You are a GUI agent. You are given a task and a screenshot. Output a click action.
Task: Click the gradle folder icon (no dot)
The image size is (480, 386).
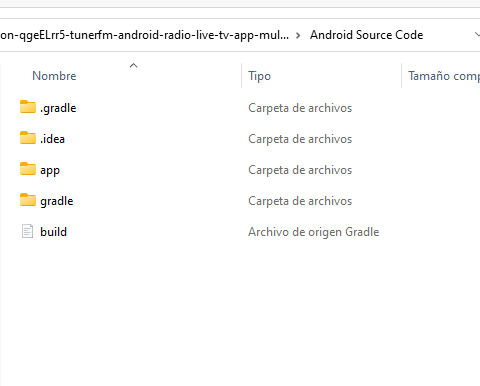28,200
